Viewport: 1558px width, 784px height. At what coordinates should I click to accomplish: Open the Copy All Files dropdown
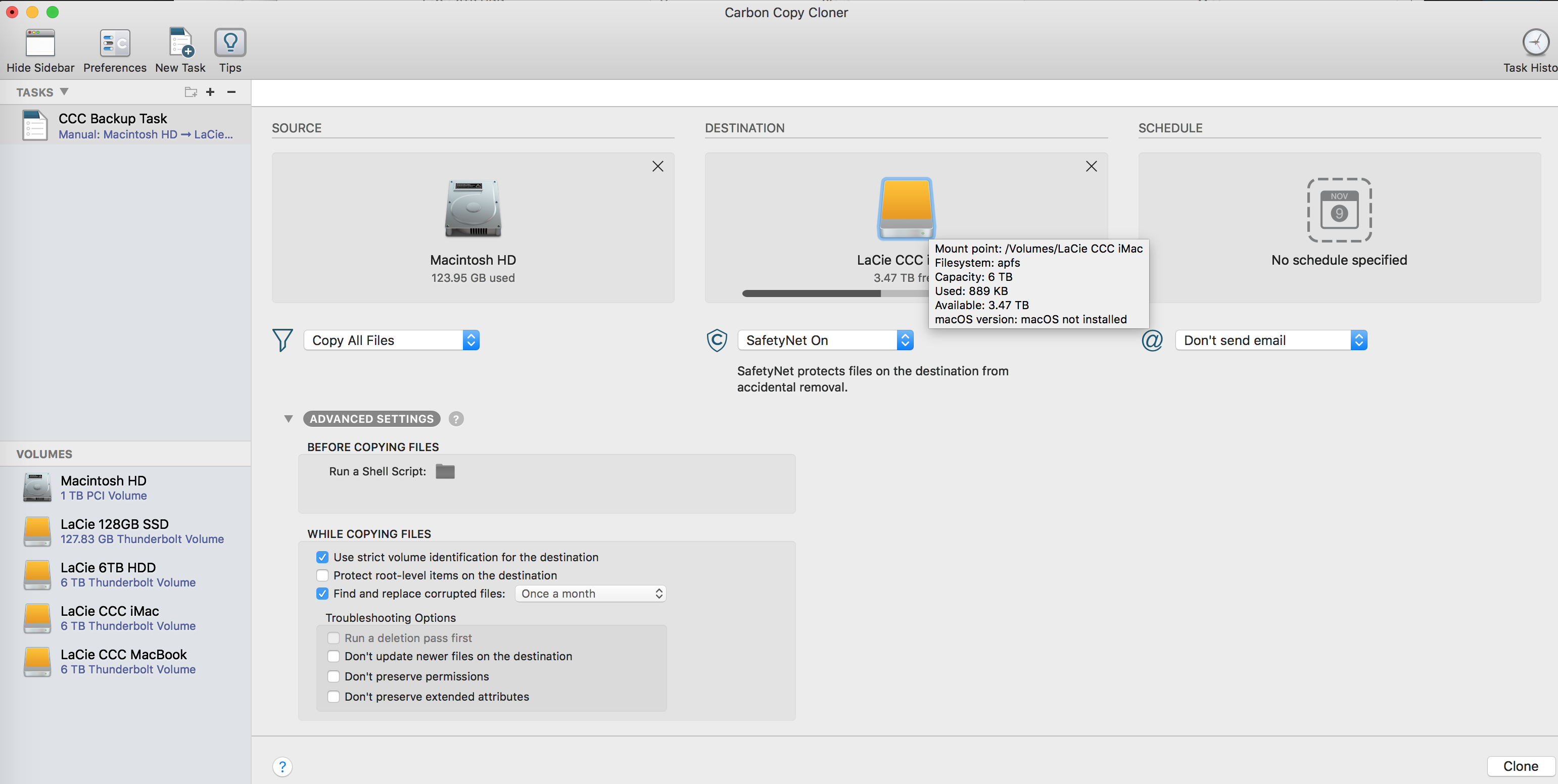391,340
